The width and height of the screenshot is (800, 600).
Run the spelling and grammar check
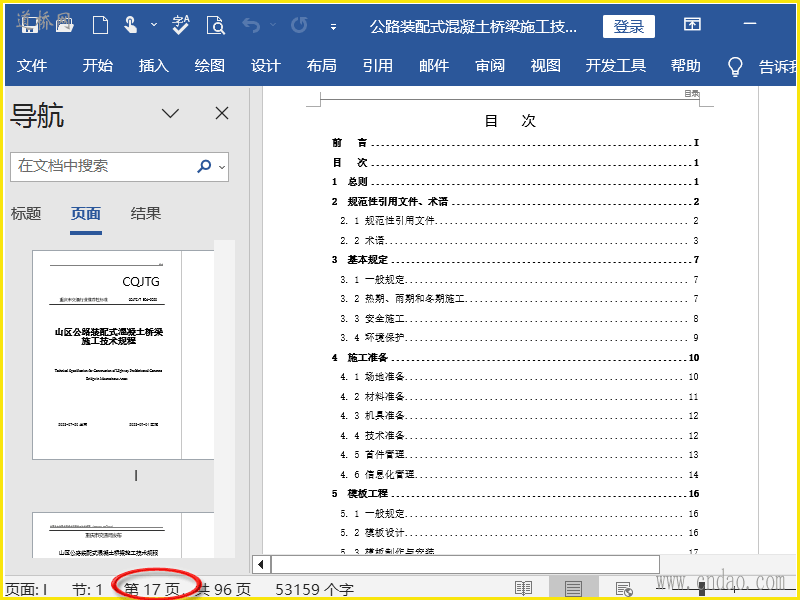[x=181, y=24]
